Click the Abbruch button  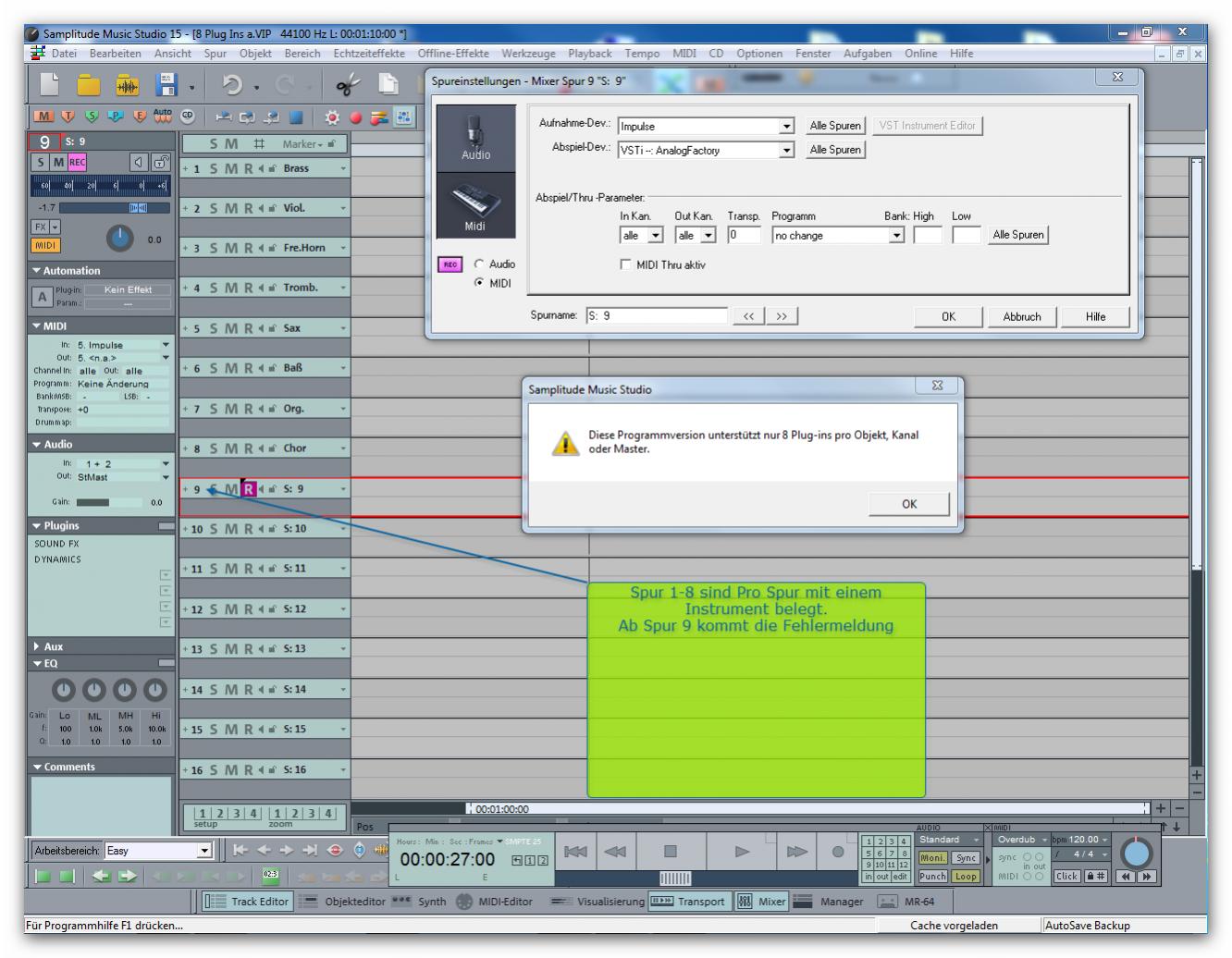(1021, 316)
